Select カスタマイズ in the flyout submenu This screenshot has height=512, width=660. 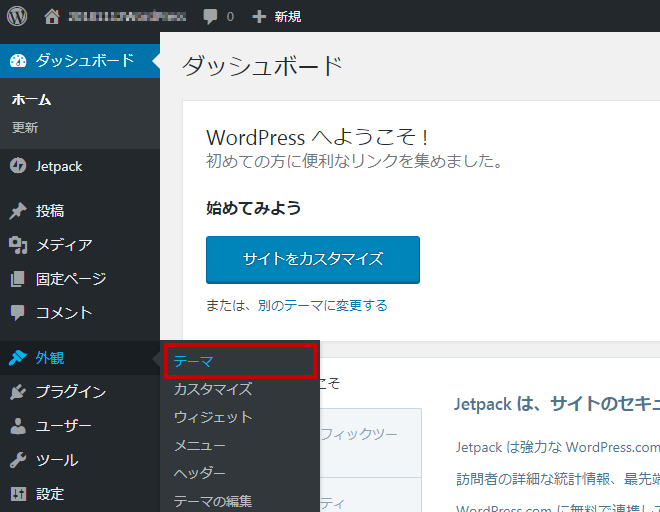[x=213, y=389]
